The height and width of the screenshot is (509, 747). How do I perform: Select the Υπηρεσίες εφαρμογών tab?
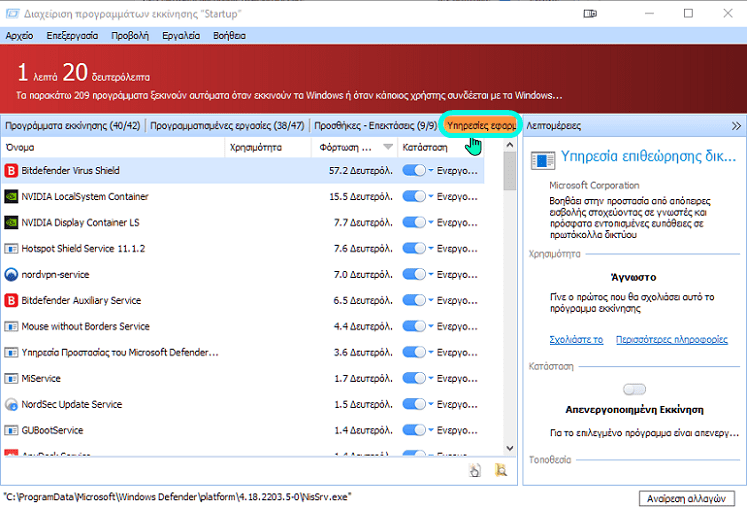click(x=481, y=125)
